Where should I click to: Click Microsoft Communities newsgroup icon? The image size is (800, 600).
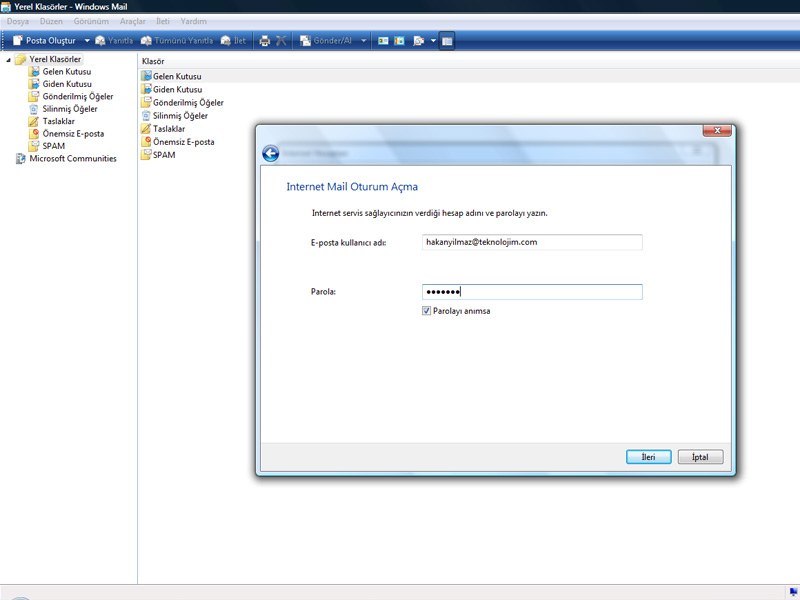click(20, 159)
